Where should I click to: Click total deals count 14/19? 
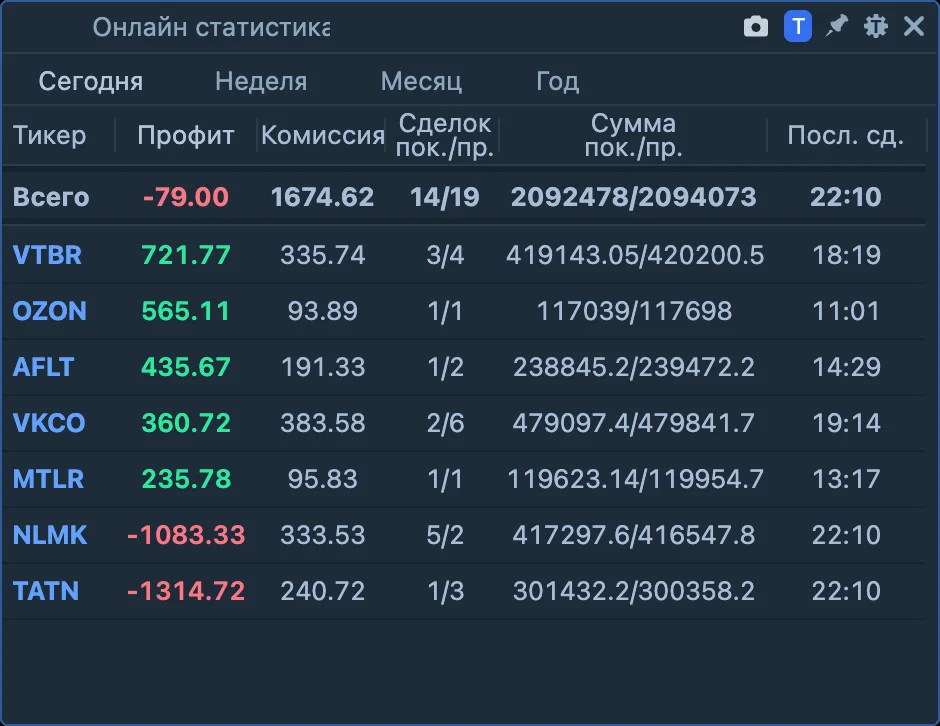[x=445, y=197]
